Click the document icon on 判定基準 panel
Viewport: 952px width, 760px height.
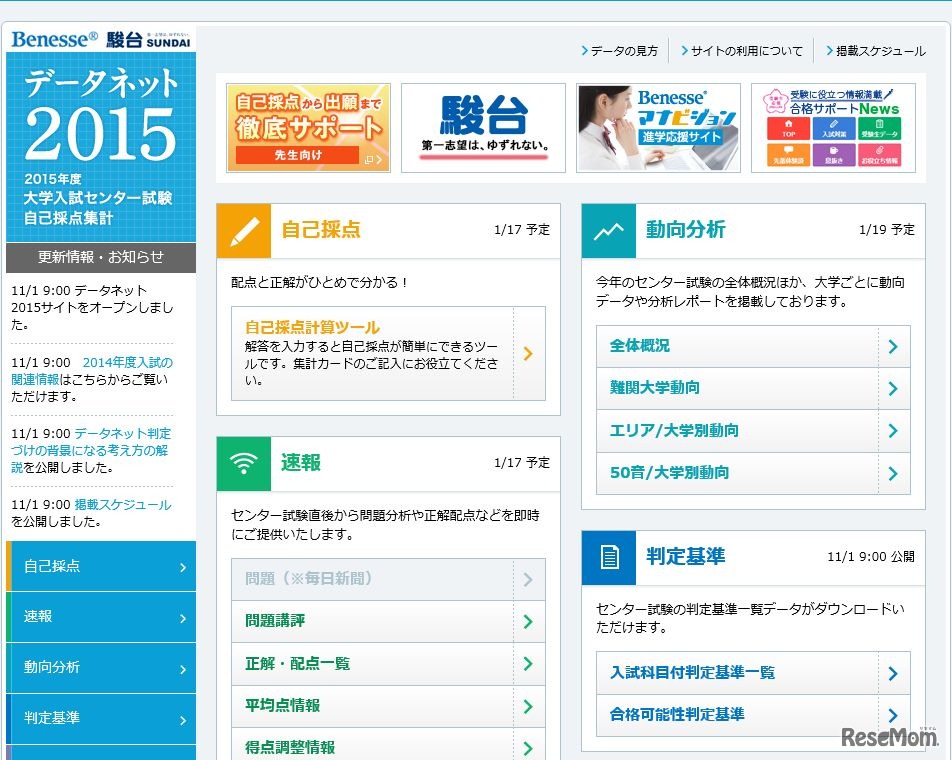tap(610, 558)
